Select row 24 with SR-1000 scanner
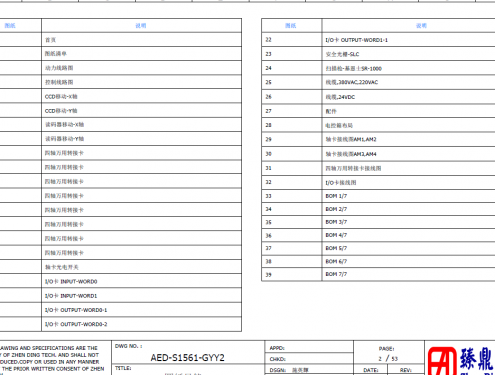Viewport: 495px width, 375px height. 378,68
